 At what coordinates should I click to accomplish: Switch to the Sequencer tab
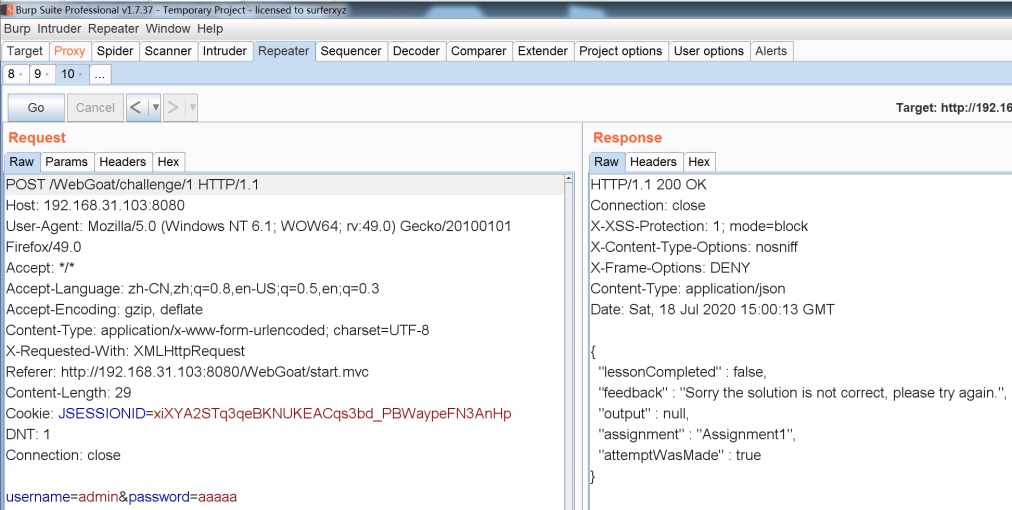351,51
